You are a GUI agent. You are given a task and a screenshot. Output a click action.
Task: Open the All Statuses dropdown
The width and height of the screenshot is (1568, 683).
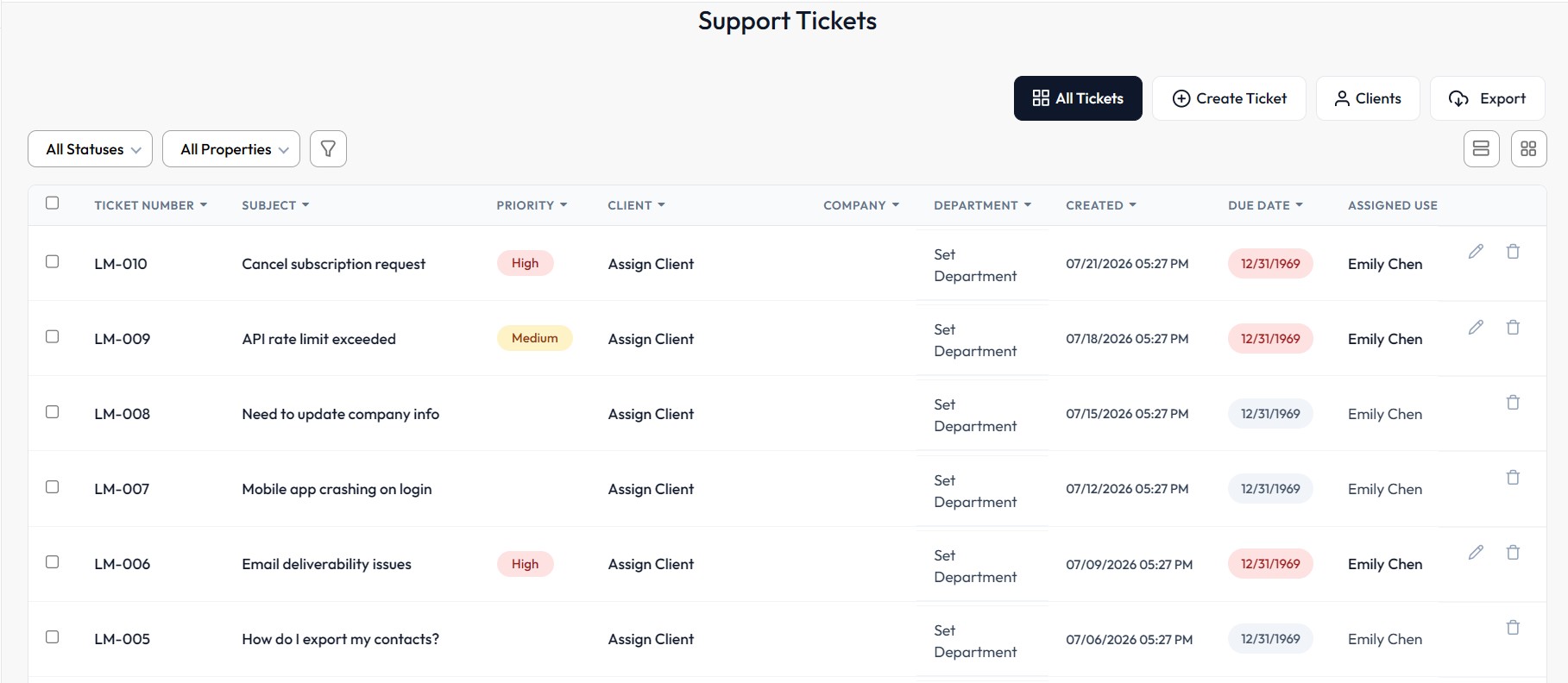pyautogui.click(x=90, y=149)
